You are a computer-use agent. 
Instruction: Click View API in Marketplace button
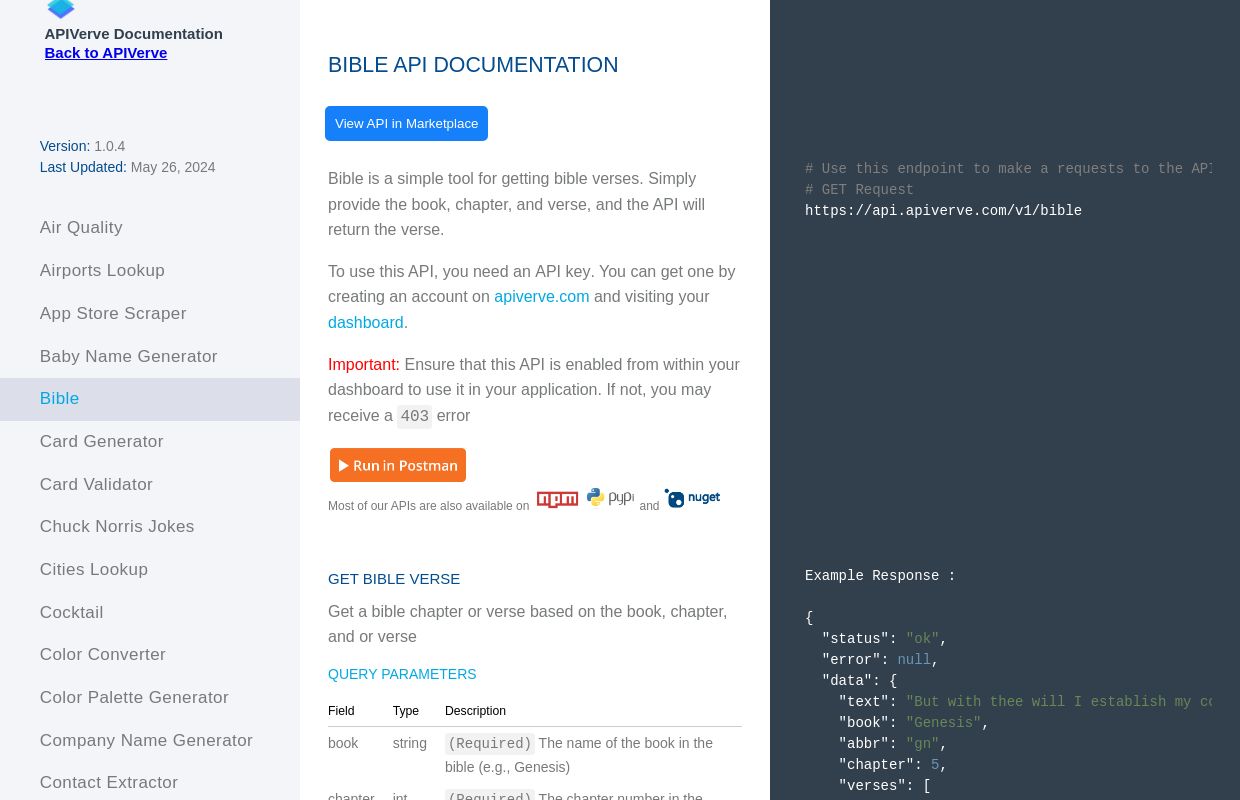(x=406, y=123)
